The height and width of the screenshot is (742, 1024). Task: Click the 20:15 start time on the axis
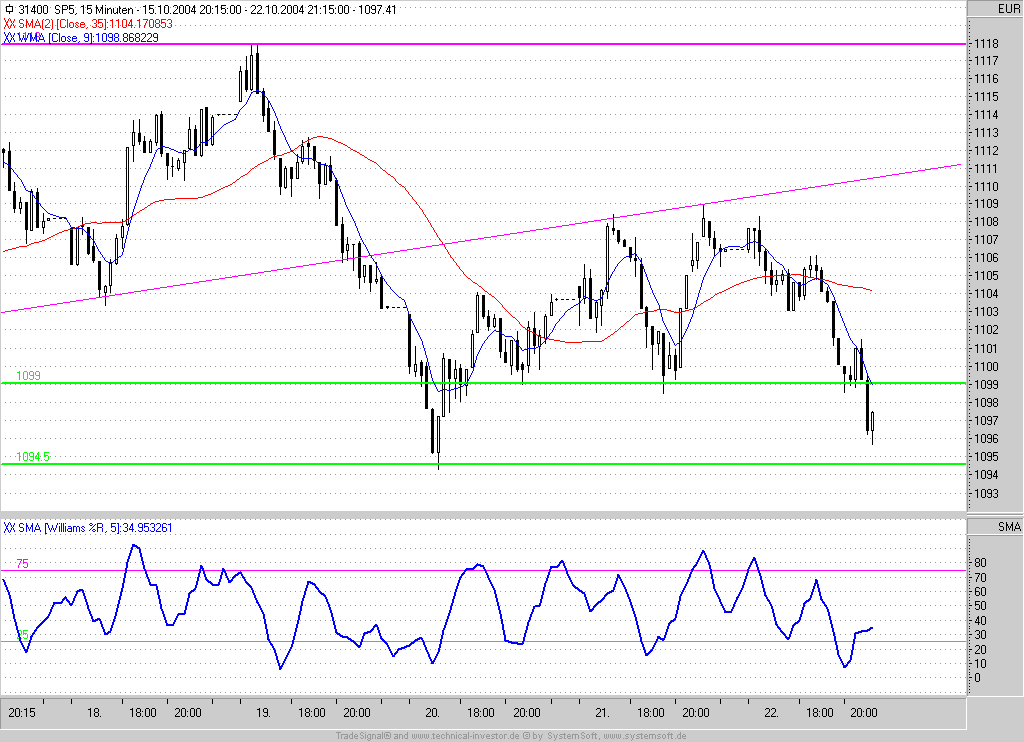tap(22, 713)
